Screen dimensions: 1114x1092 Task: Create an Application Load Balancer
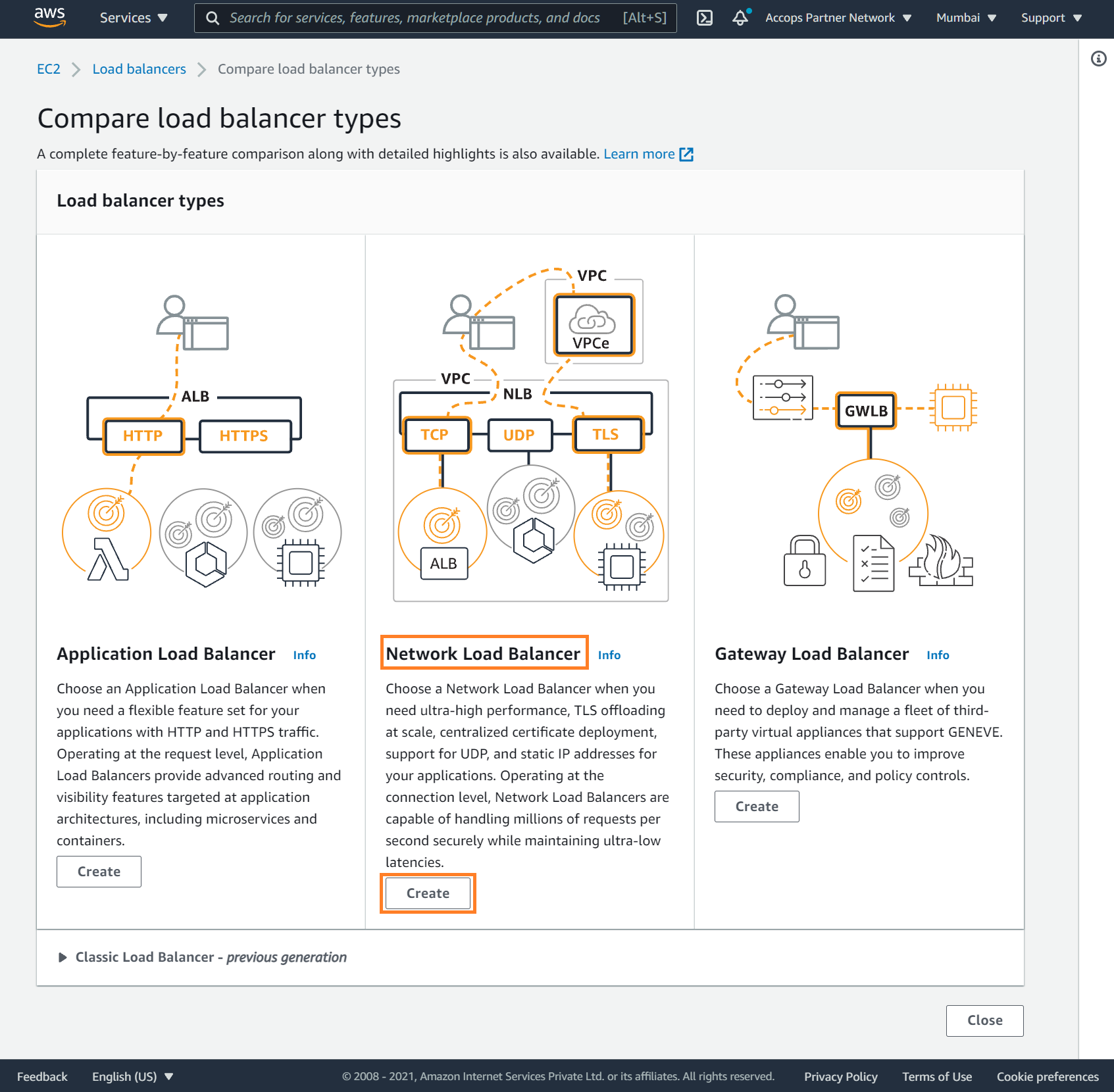pos(99,872)
